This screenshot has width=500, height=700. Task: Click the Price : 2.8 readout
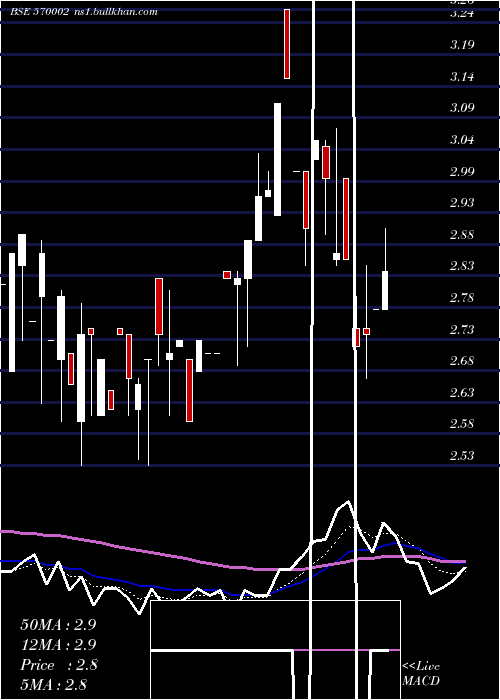tap(58, 665)
